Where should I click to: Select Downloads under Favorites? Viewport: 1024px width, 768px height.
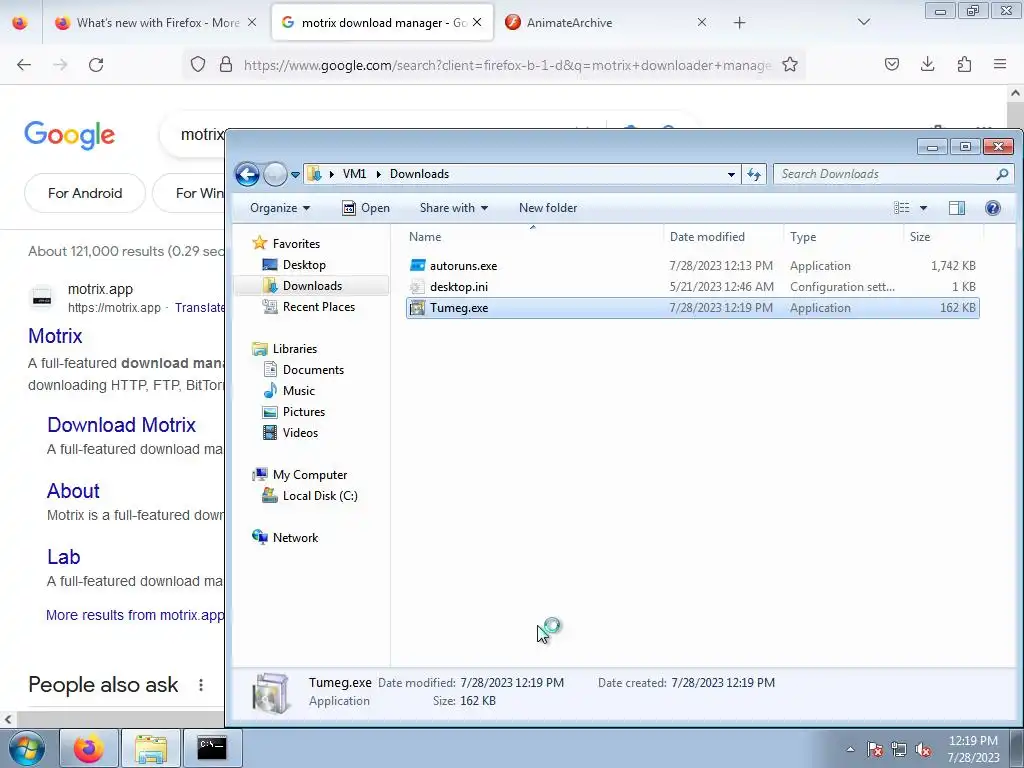(312, 285)
